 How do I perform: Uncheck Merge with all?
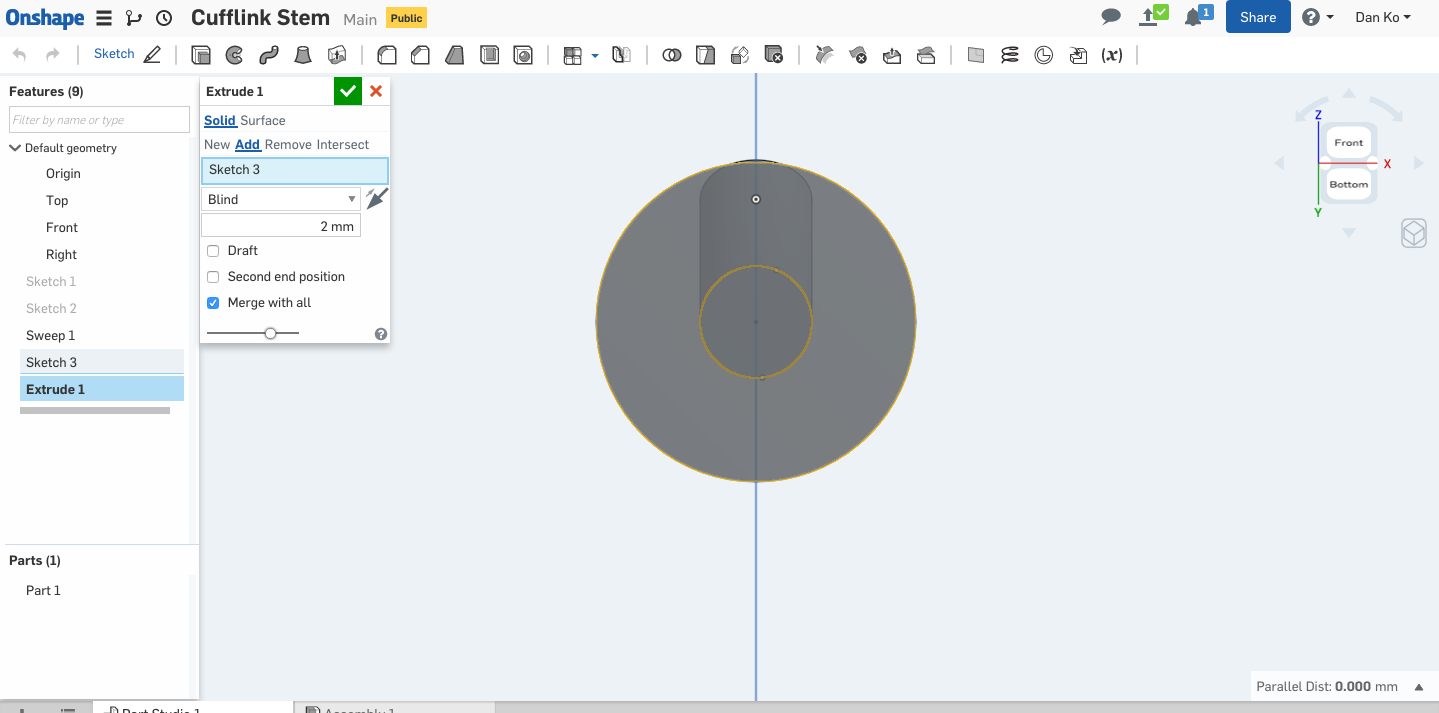[x=213, y=303]
